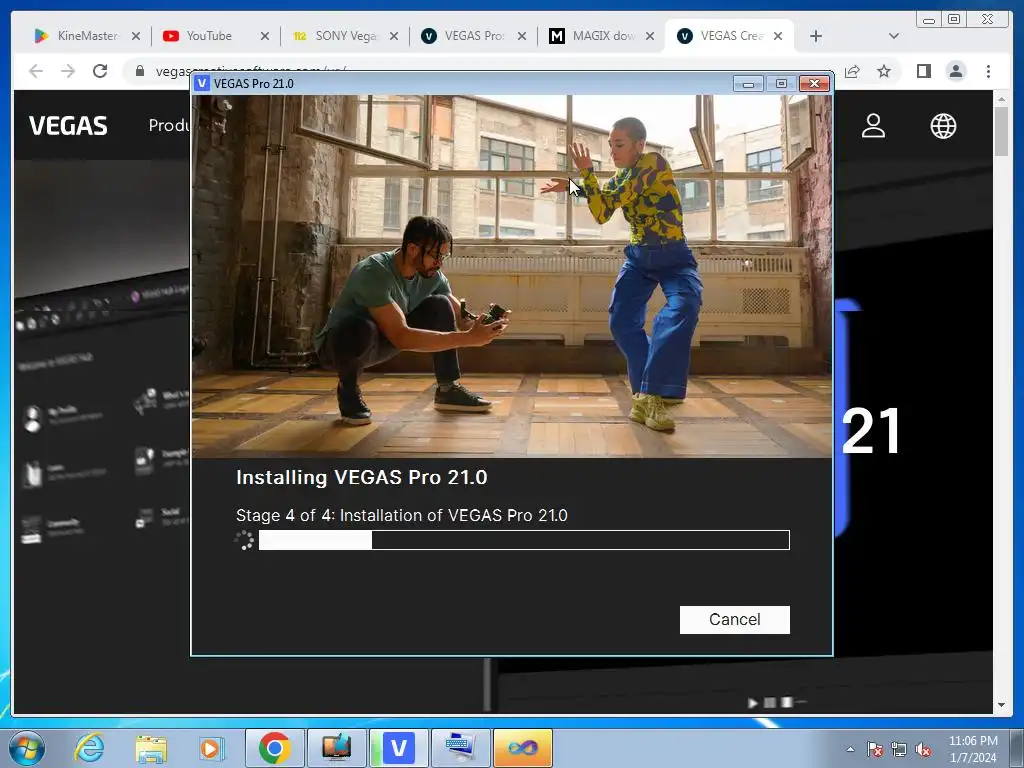Open Action Center flag icon
This screenshot has height=768, width=1024.
874,749
